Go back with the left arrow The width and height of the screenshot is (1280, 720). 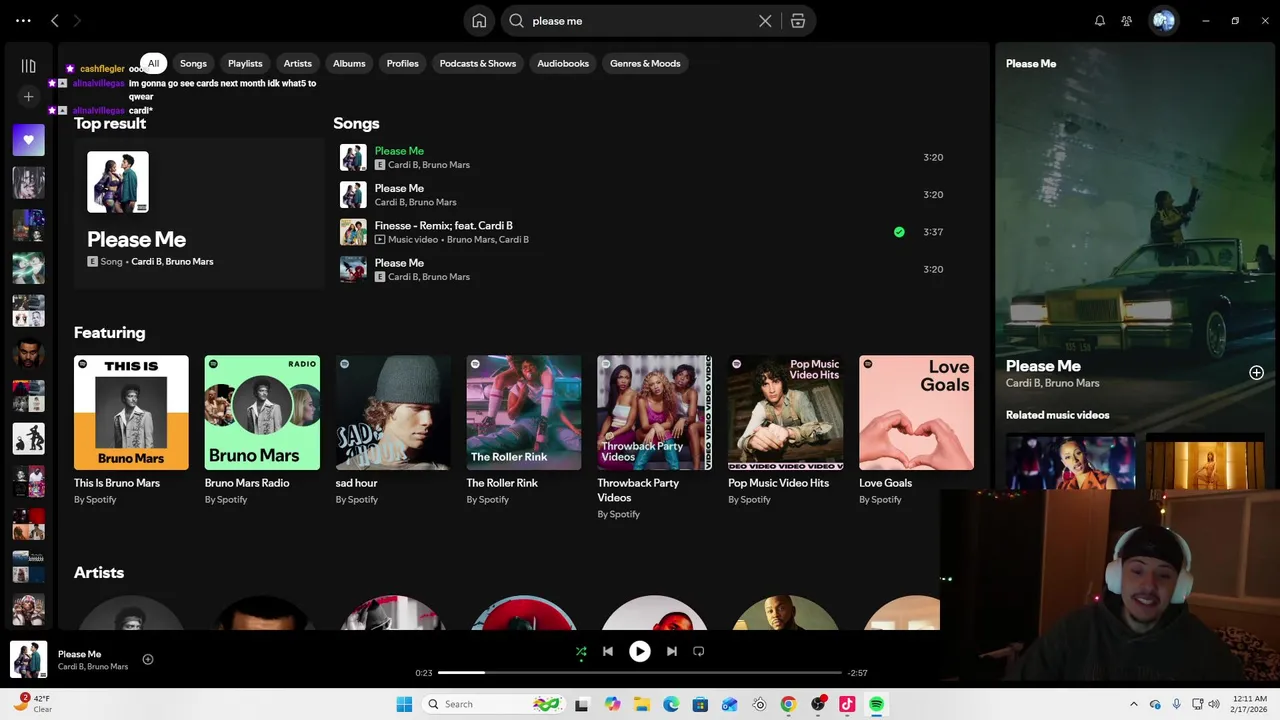[x=55, y=20]
